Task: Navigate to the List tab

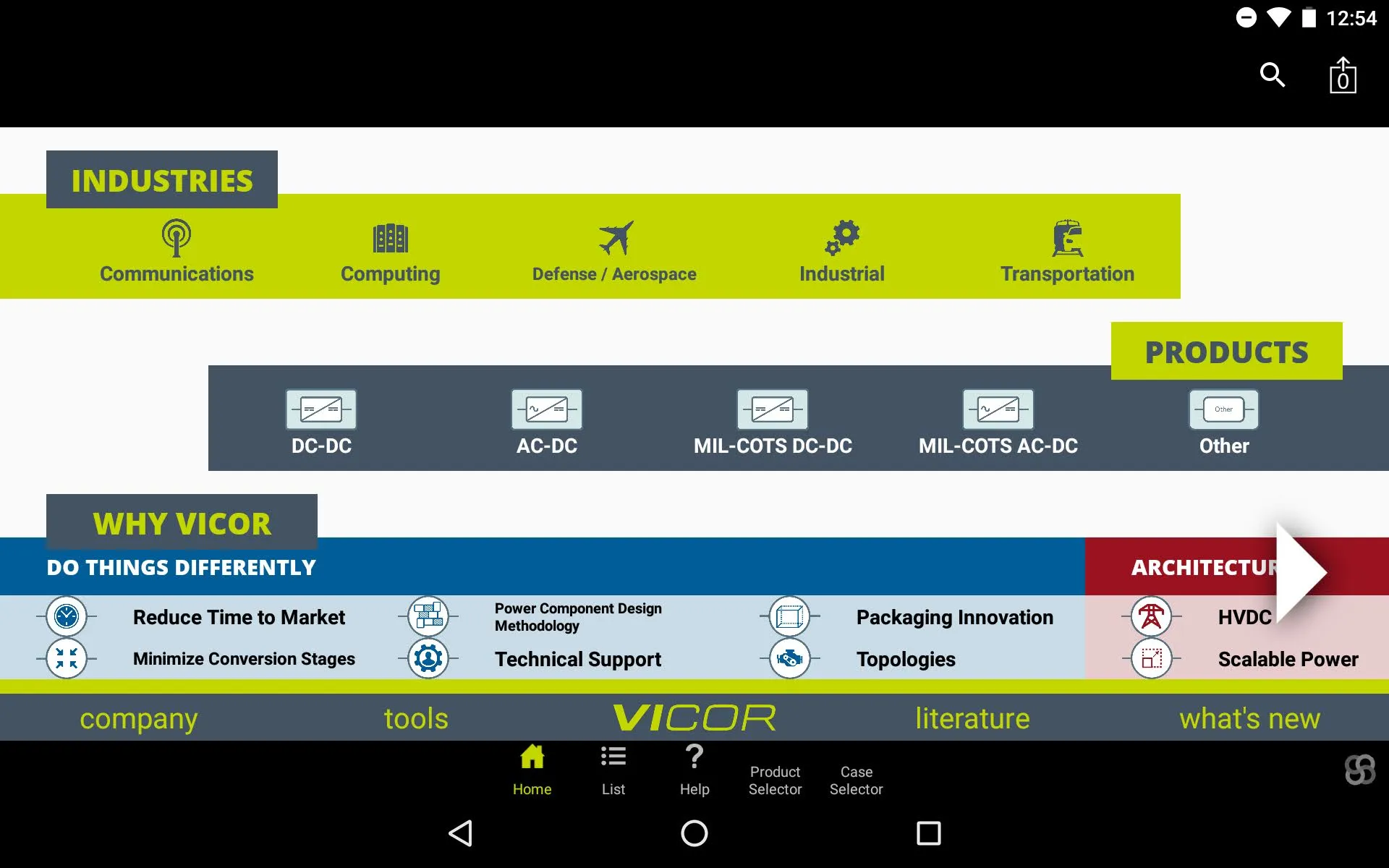Action: pyautogui.click(x=612, y=770)
